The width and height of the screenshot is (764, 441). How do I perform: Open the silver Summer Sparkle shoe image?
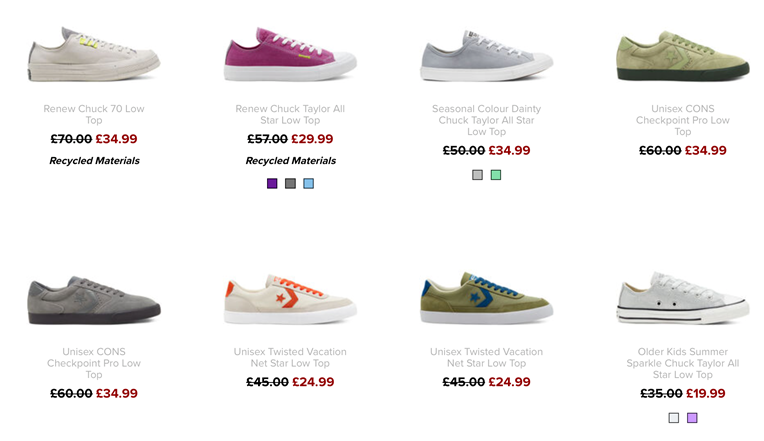(x=683, y=298)
